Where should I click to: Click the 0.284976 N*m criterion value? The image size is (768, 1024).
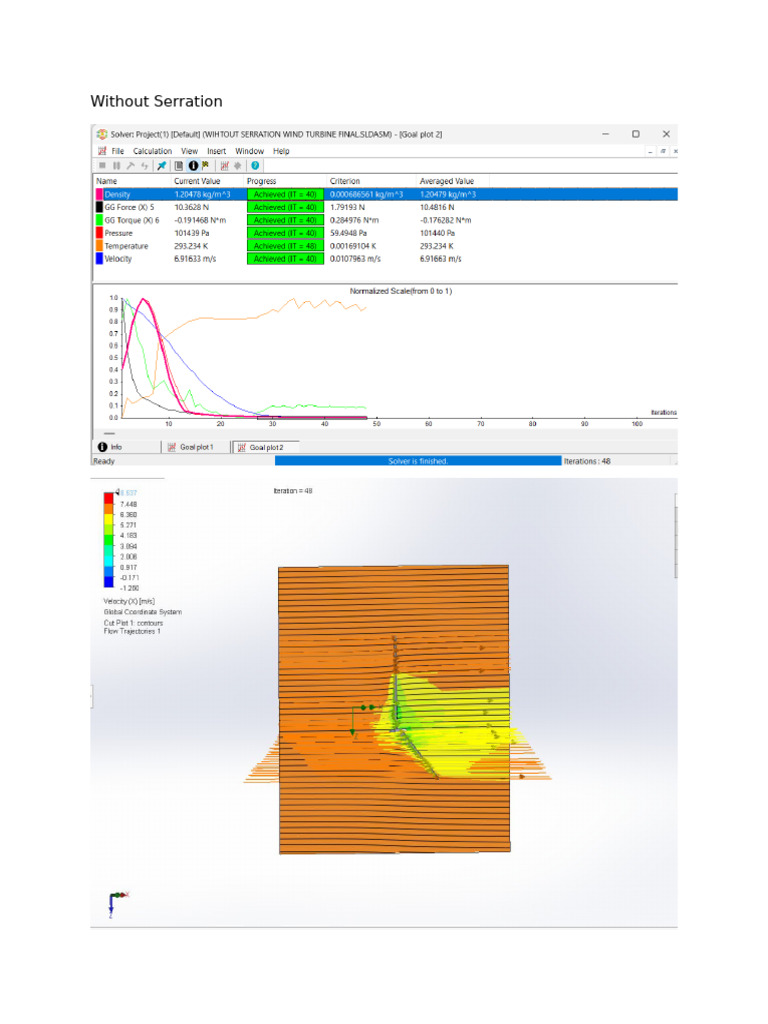[354, 220]
